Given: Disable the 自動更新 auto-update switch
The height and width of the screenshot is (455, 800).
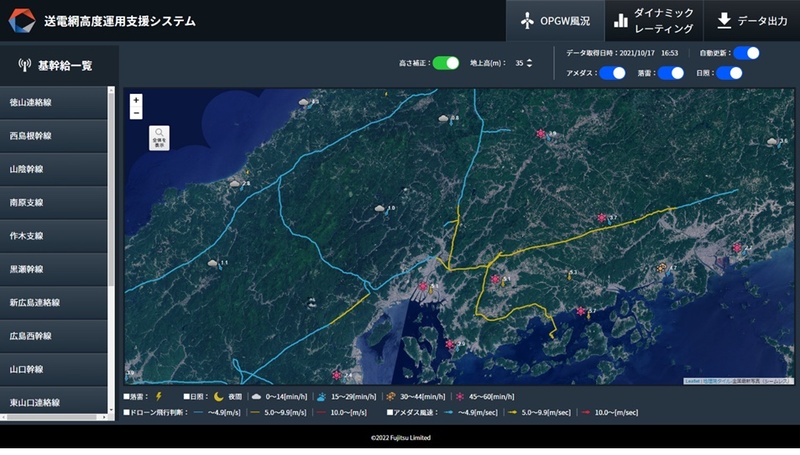Looking at the screenshot, I should coord(745,53).
